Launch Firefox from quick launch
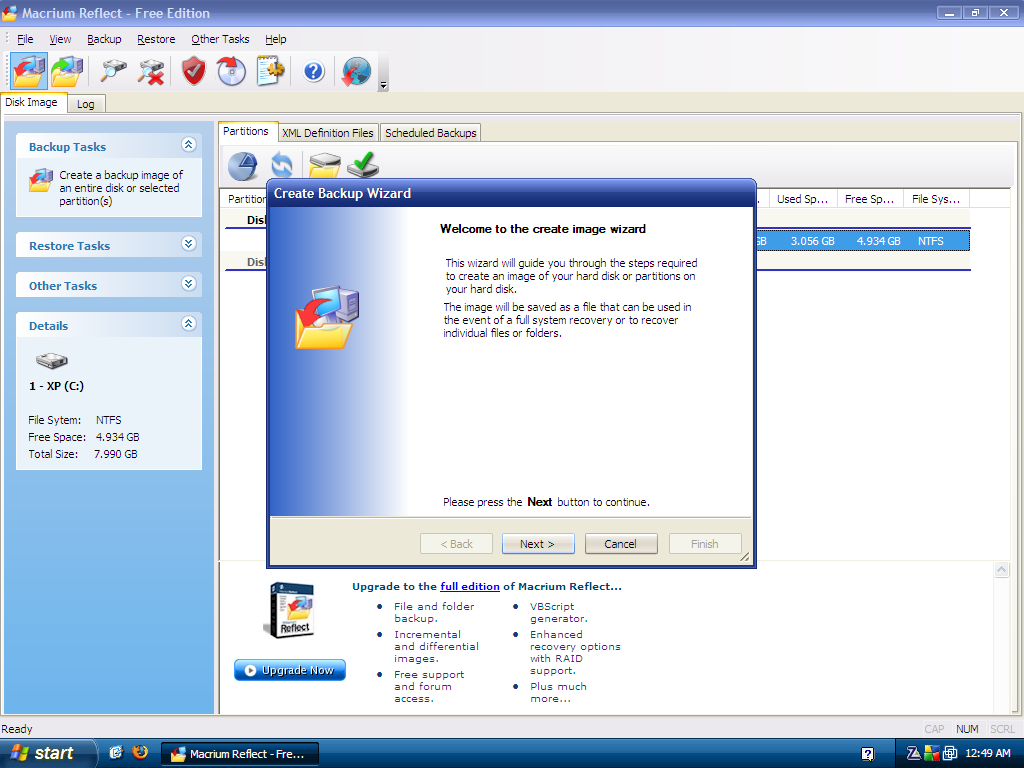 [x=140, y=753]
